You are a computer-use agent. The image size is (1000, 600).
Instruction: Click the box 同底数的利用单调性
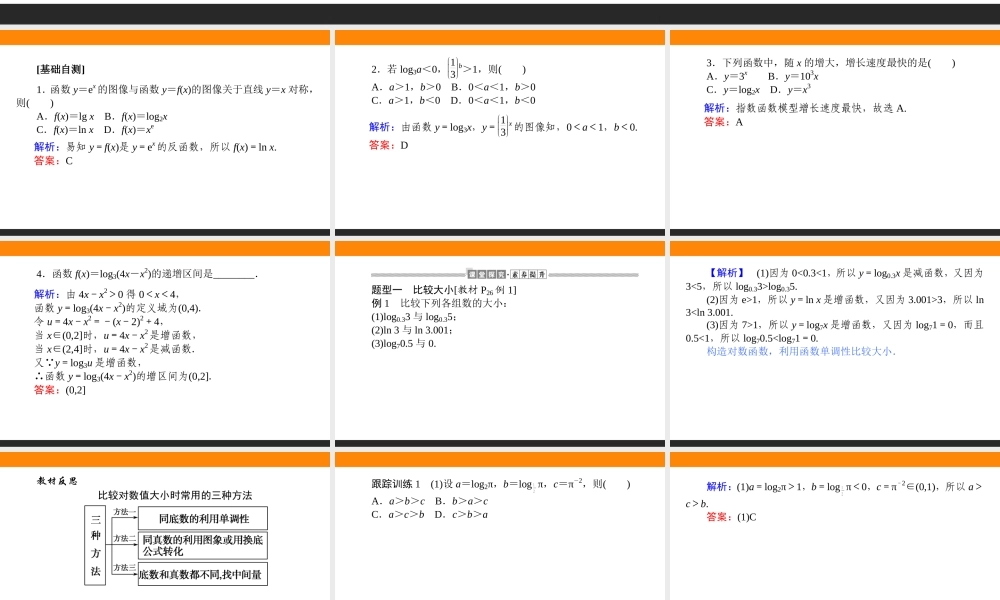[x=203, y=518]
